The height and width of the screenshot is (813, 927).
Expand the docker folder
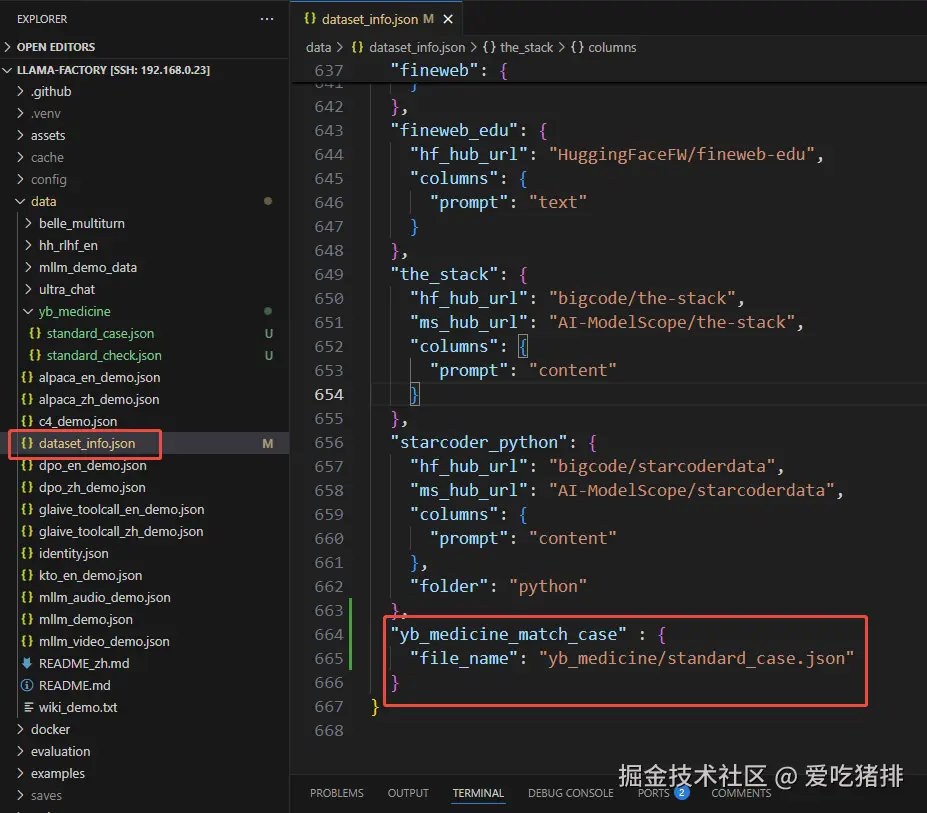[x=50, y=729]
